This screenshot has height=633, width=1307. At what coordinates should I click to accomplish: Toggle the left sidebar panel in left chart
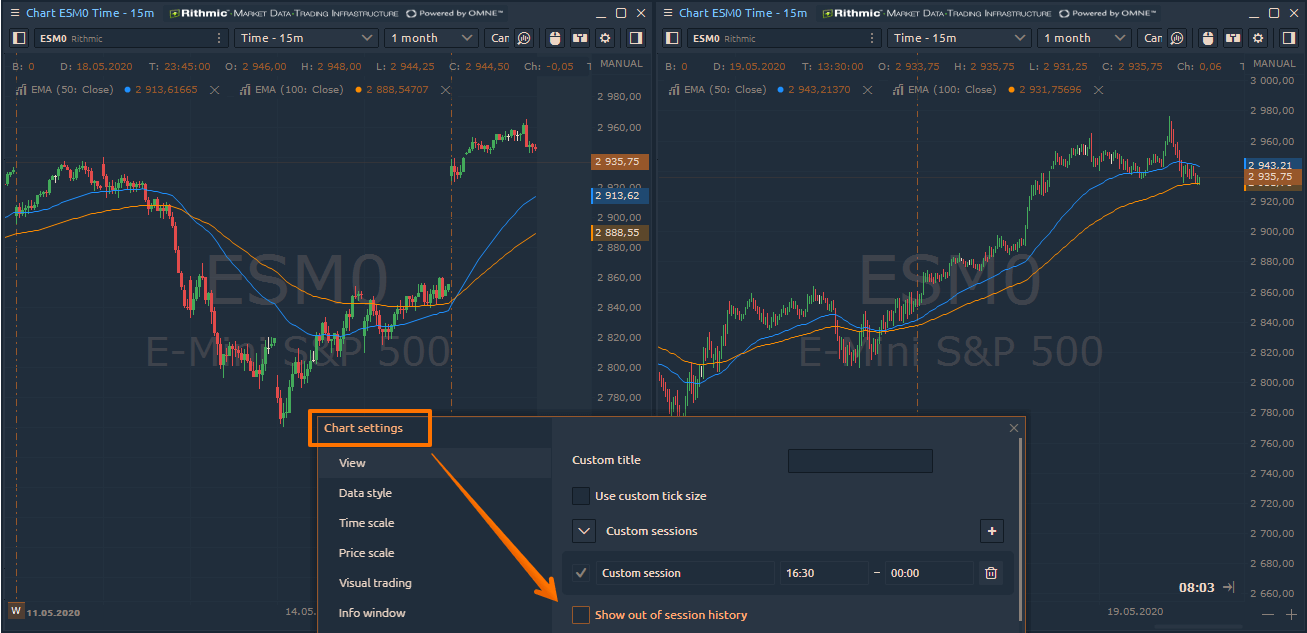click(19, 38)
